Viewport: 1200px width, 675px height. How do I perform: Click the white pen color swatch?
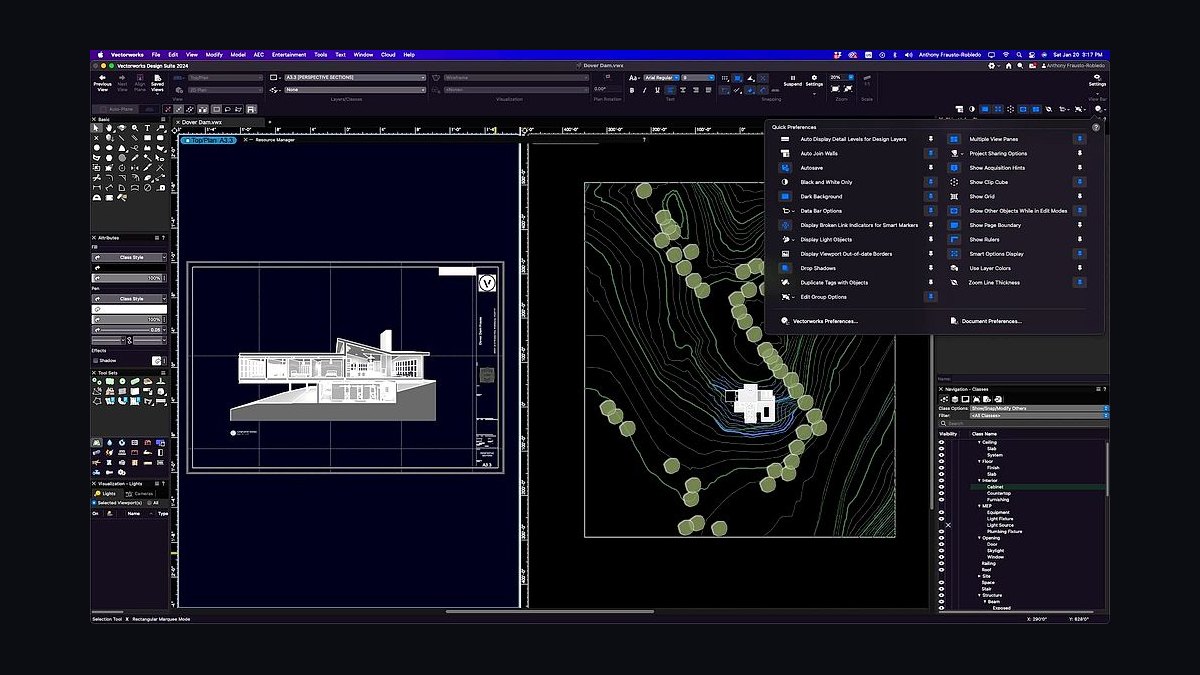[128, 310]
